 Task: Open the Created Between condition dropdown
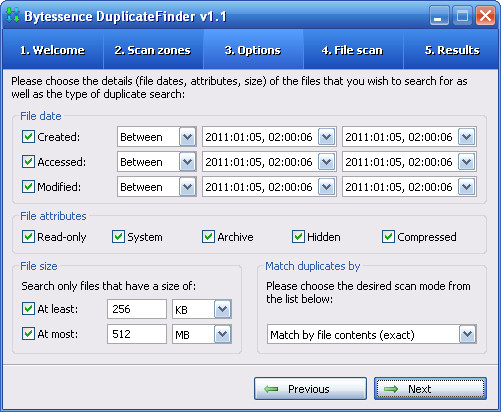pyautogui.click(x=187, y=136)
